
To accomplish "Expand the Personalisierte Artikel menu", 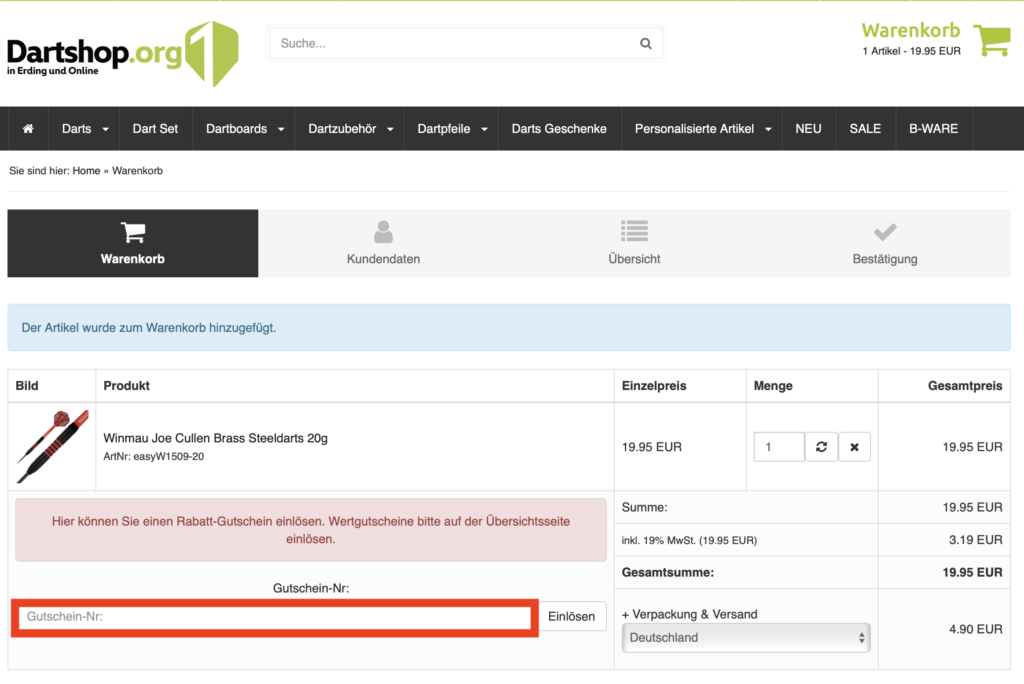I will click(x=703, y=129).
